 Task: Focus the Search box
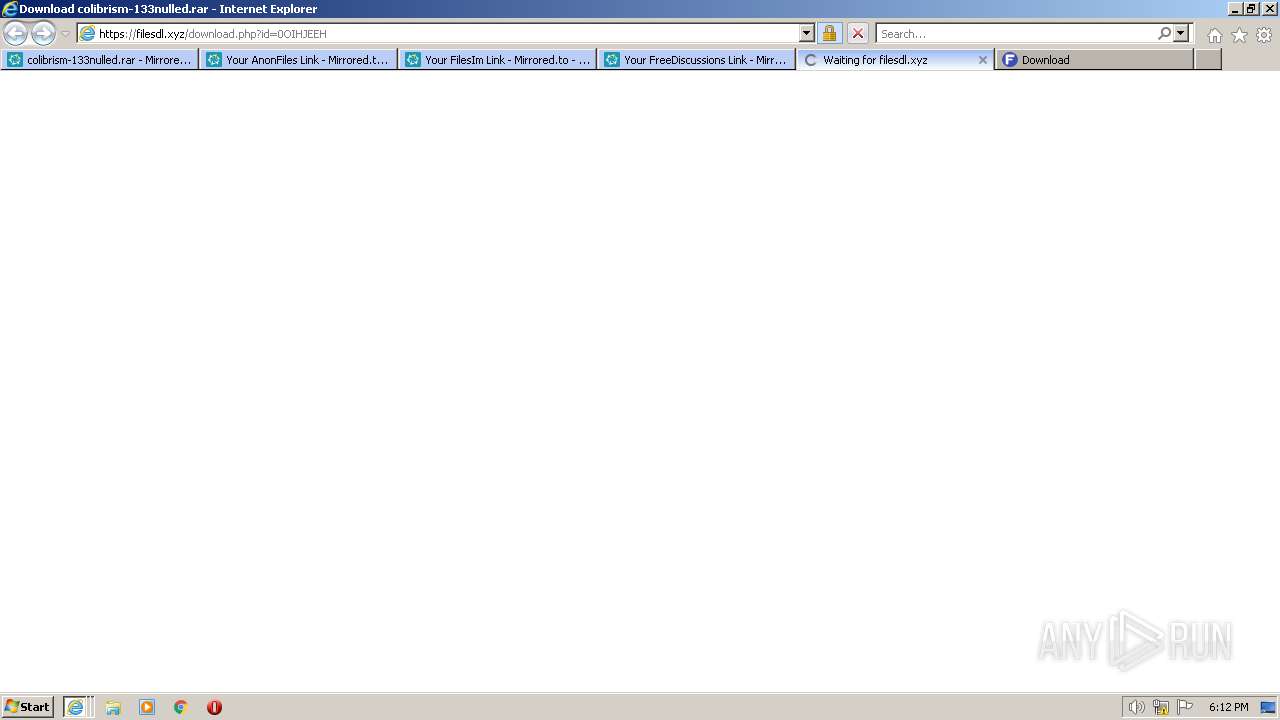(1016, 33)
